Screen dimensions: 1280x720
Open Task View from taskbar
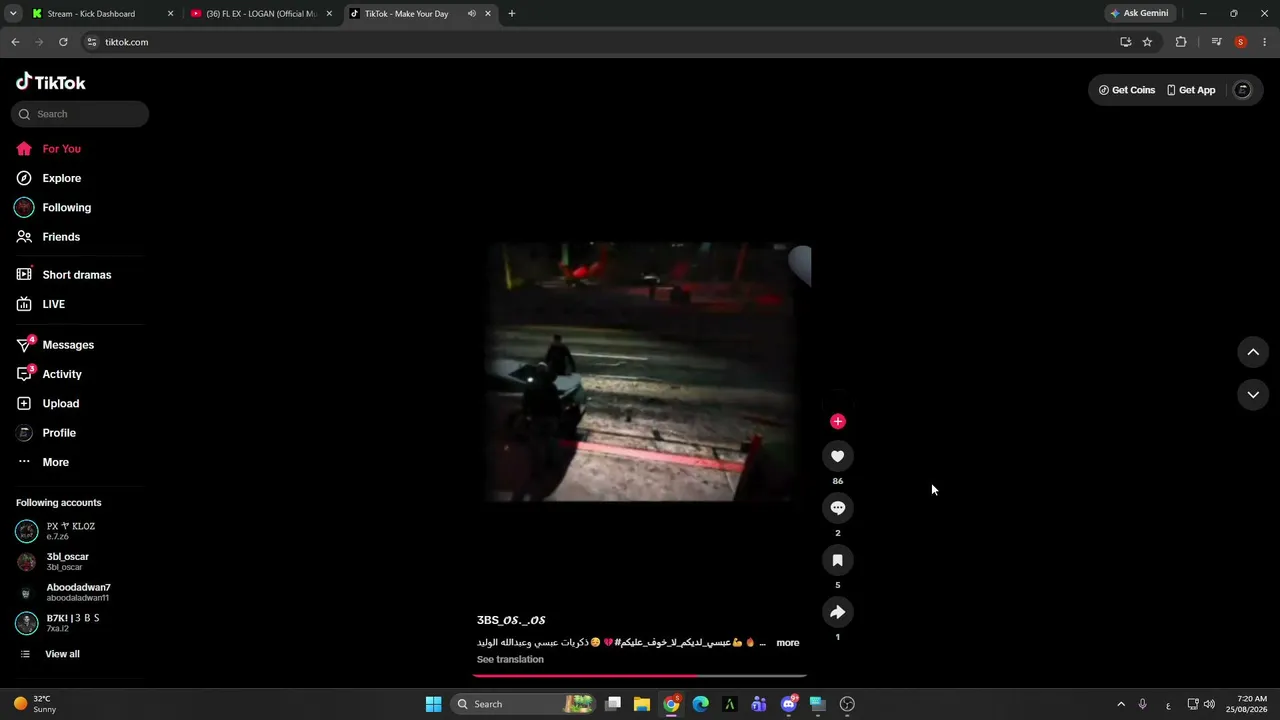[x=613, y=704]
